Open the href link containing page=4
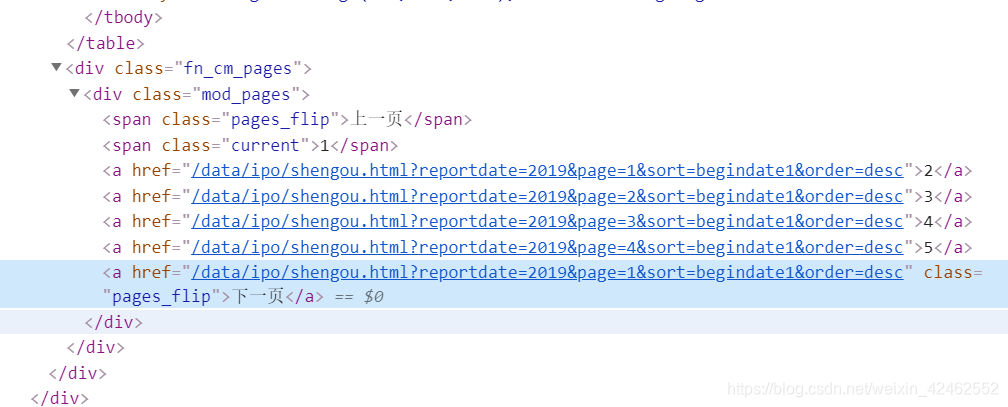1008x407 pixels. [547, 247]
